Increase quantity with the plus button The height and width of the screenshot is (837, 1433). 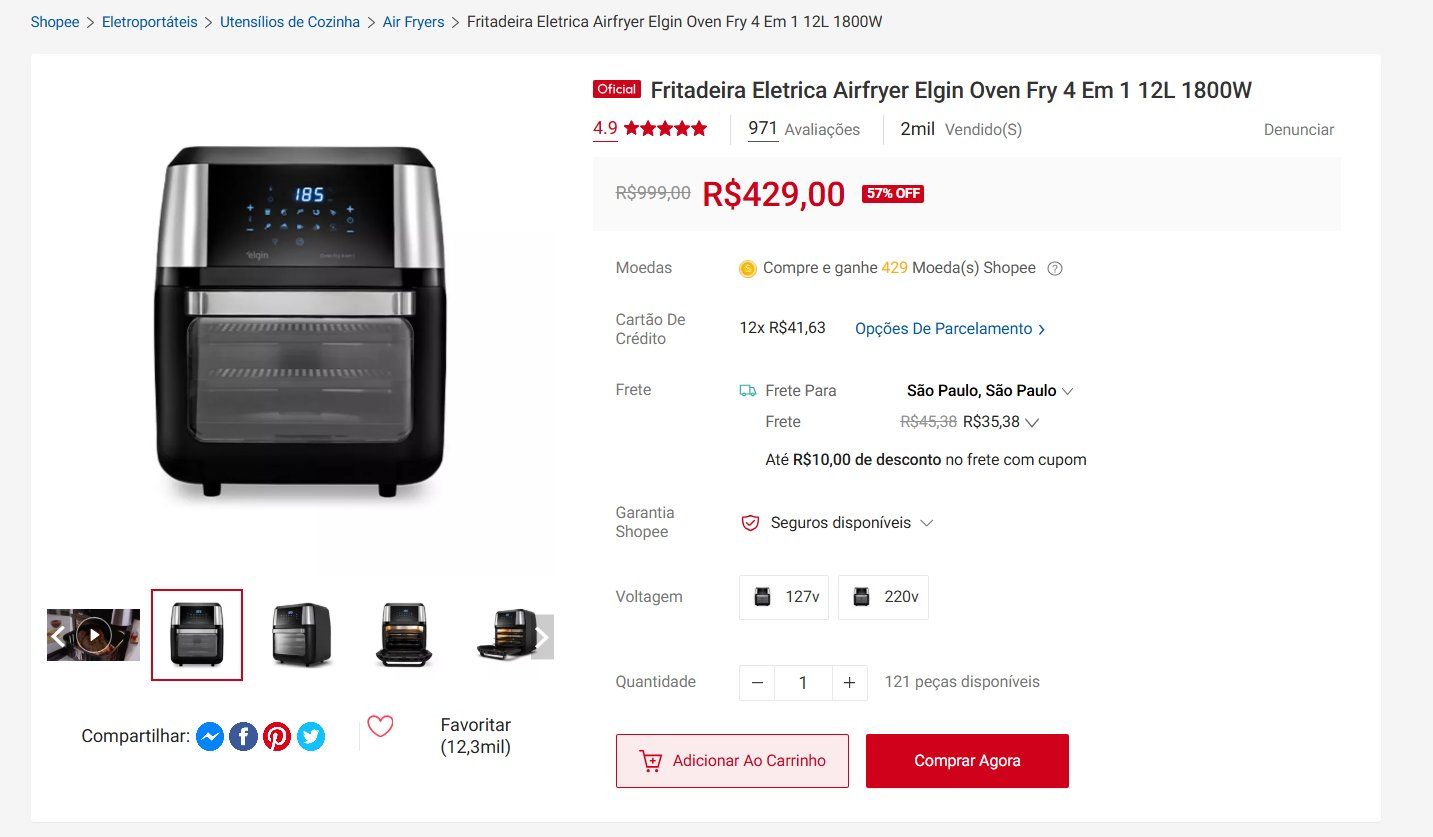[849, 683]
